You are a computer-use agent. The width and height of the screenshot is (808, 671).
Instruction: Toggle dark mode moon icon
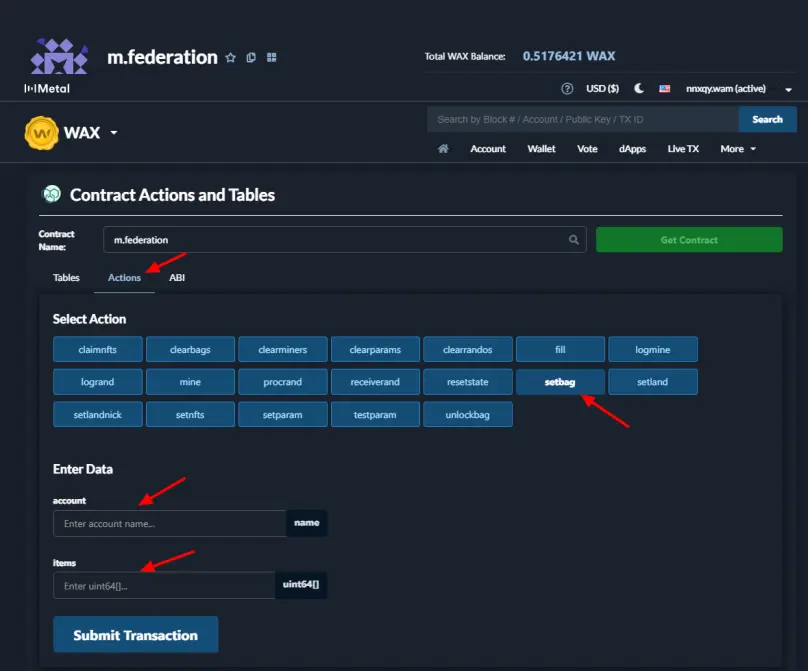[x=638, y=89]
